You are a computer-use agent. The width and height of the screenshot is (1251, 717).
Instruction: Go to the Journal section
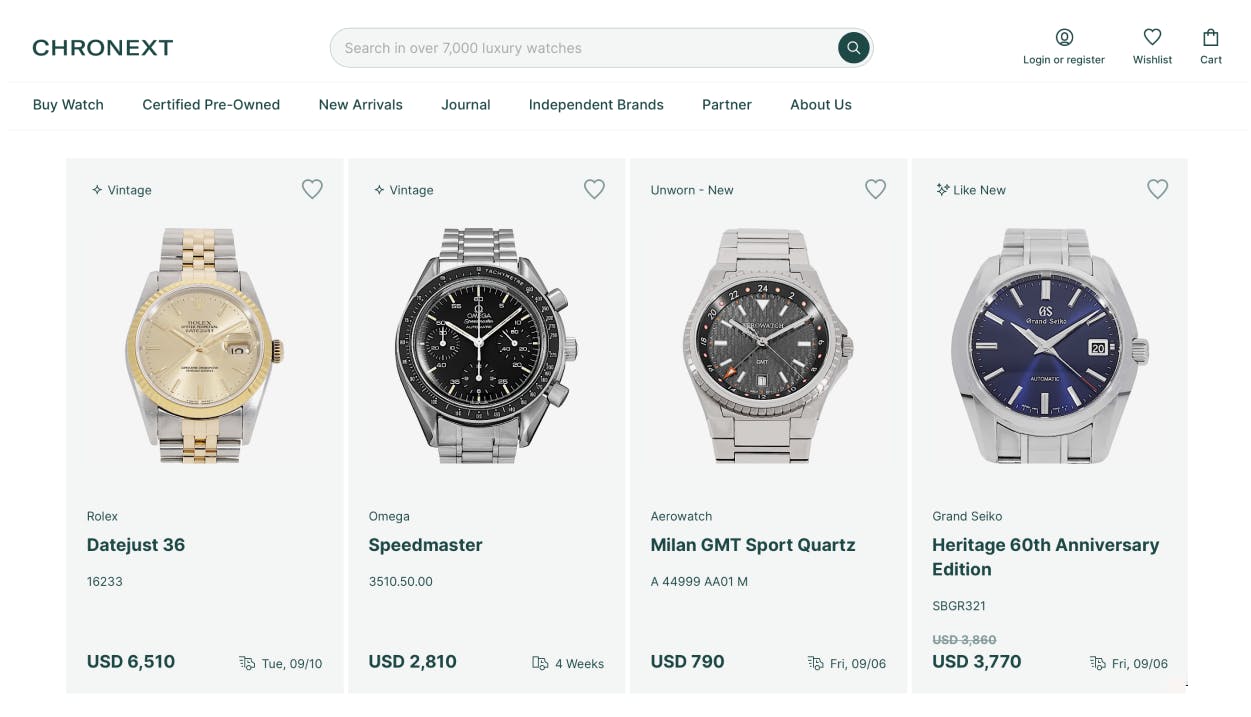[466, 105]
